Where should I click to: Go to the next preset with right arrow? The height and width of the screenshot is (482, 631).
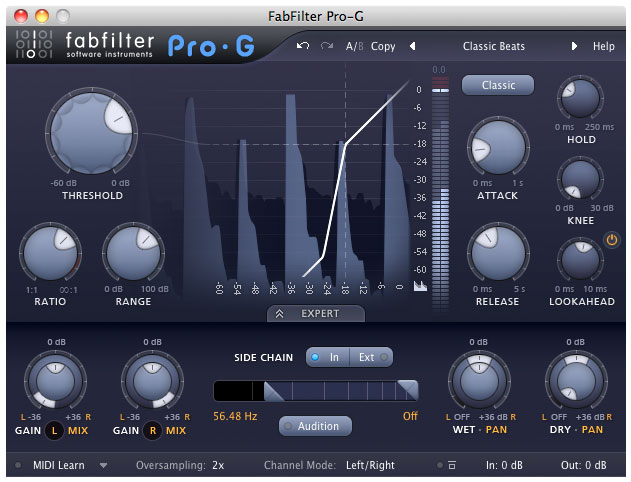(x=574, y=46)
